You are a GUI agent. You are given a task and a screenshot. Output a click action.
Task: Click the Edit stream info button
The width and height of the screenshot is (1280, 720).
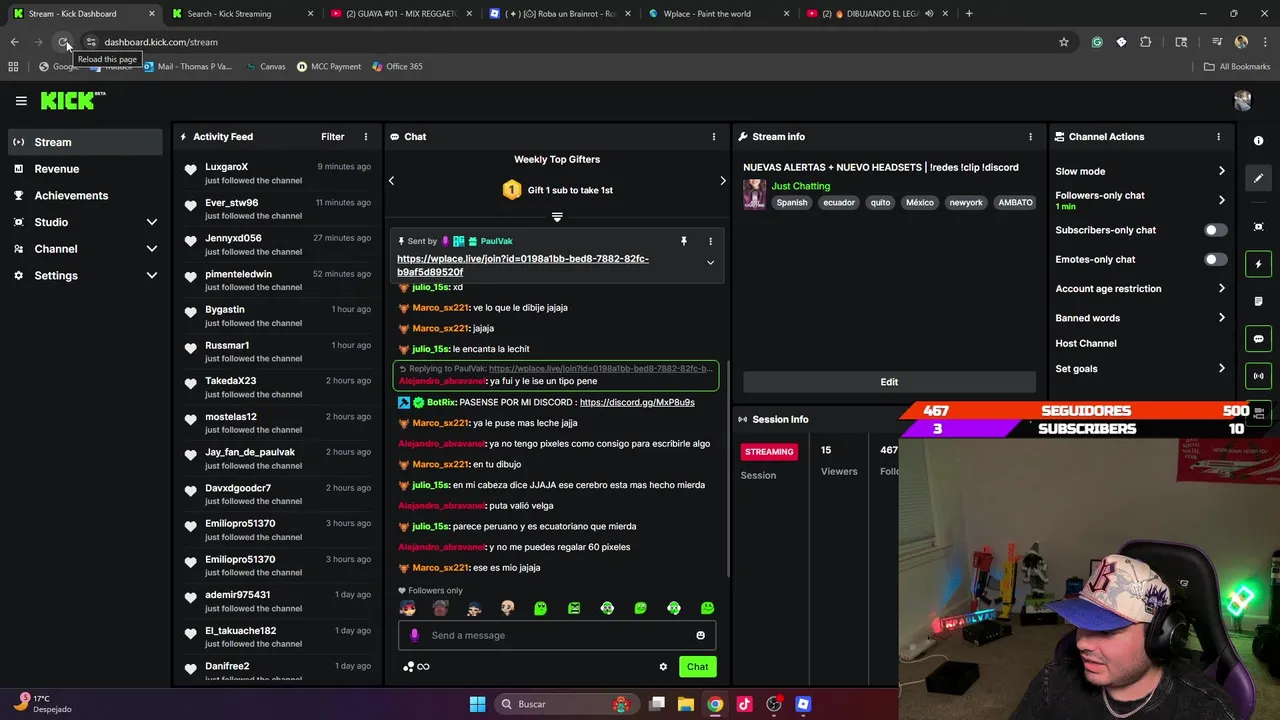[x=889, y=382]
